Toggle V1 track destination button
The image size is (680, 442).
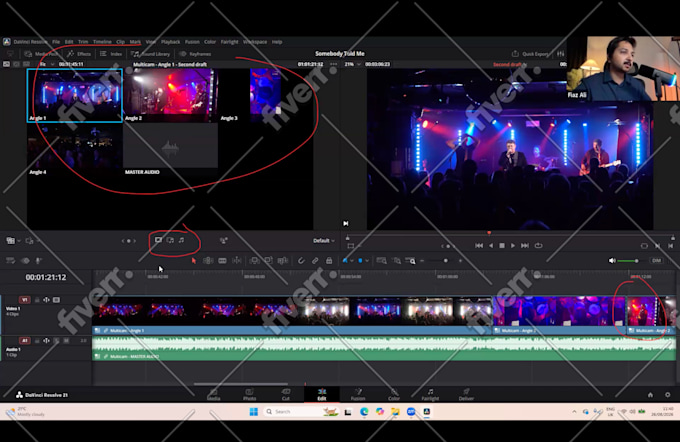[x=24, y=300]
